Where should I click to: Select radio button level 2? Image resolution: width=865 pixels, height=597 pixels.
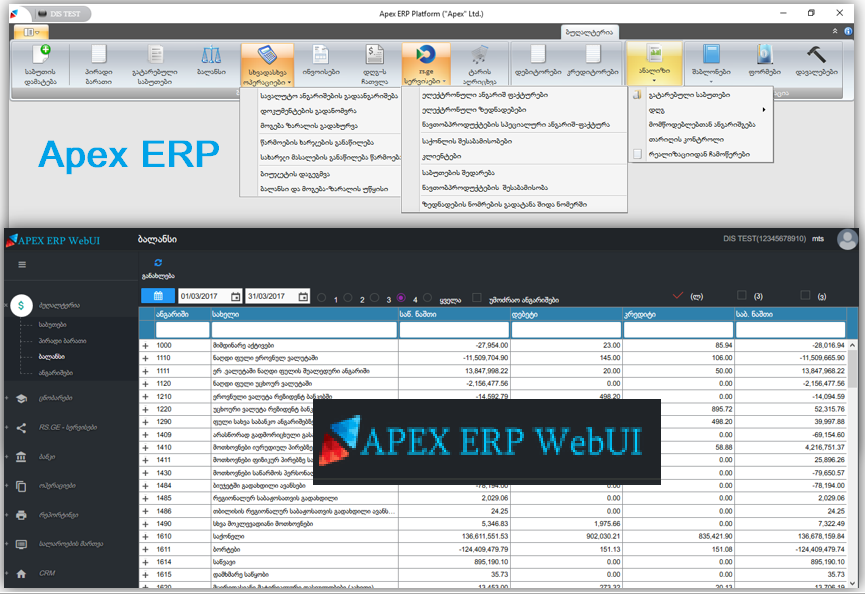[348, 298]
